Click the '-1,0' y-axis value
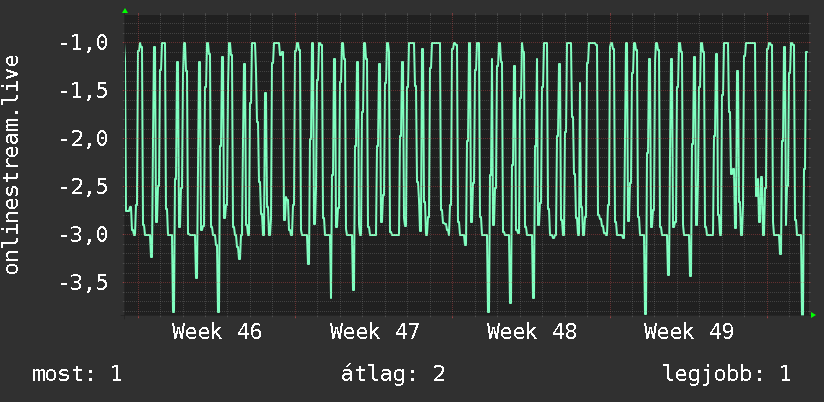824x402 pixels. pos(84,44)
